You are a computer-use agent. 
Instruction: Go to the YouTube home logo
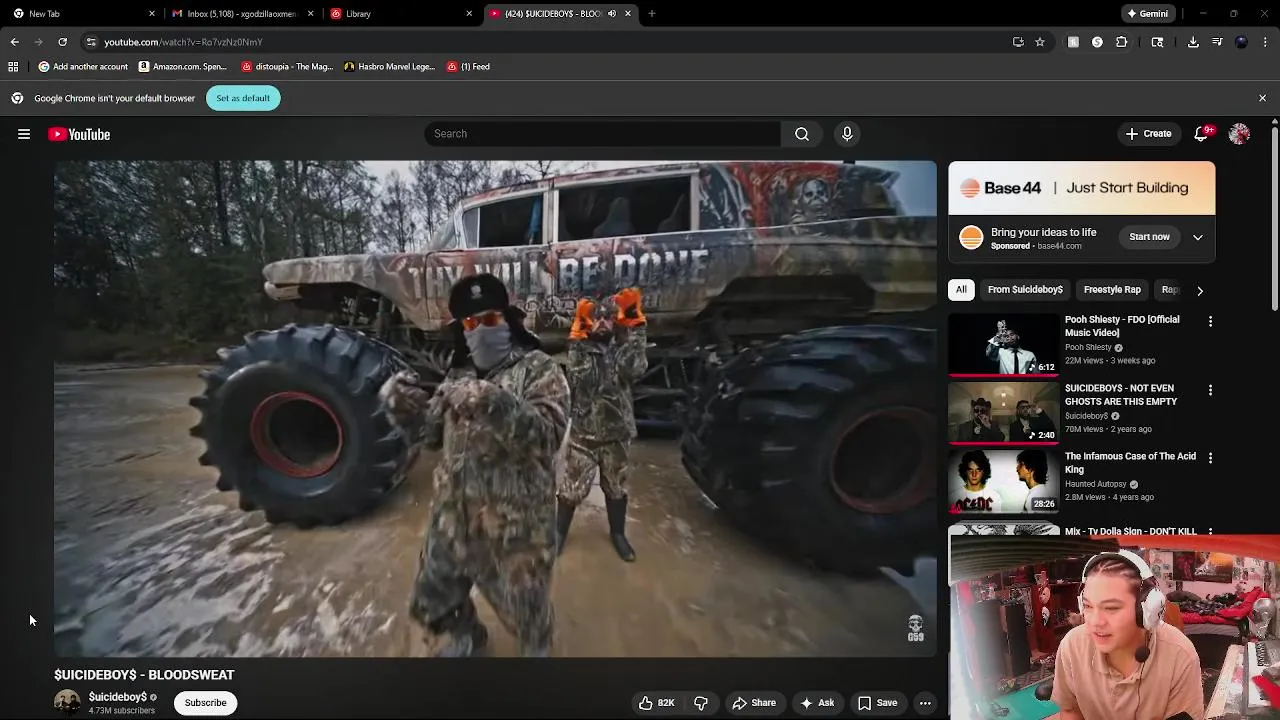tap(79, 134)
